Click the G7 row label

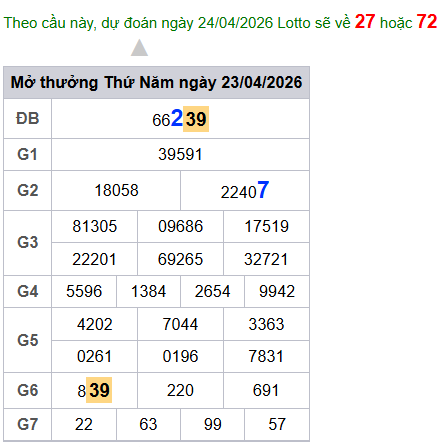[x=28, y=424]
